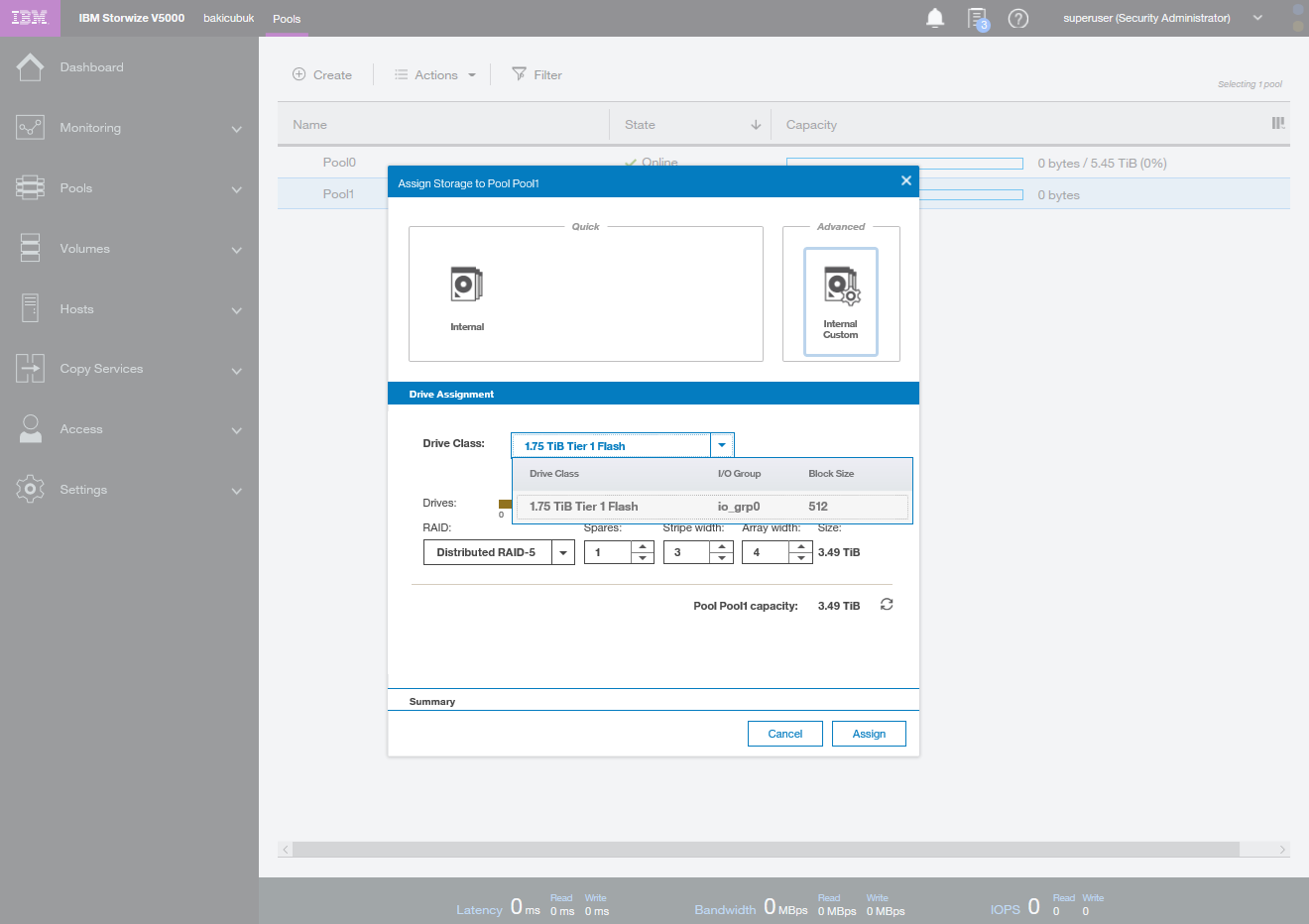1309x924 pixels.
Task: Expand the Volumes menu chevron
Action: (x=236, y=250)
